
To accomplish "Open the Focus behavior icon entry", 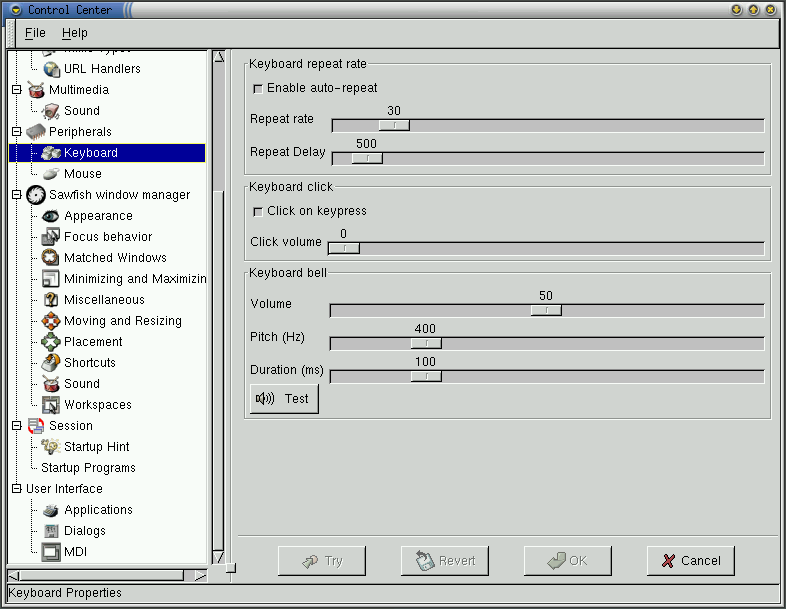I will (50, 237).
